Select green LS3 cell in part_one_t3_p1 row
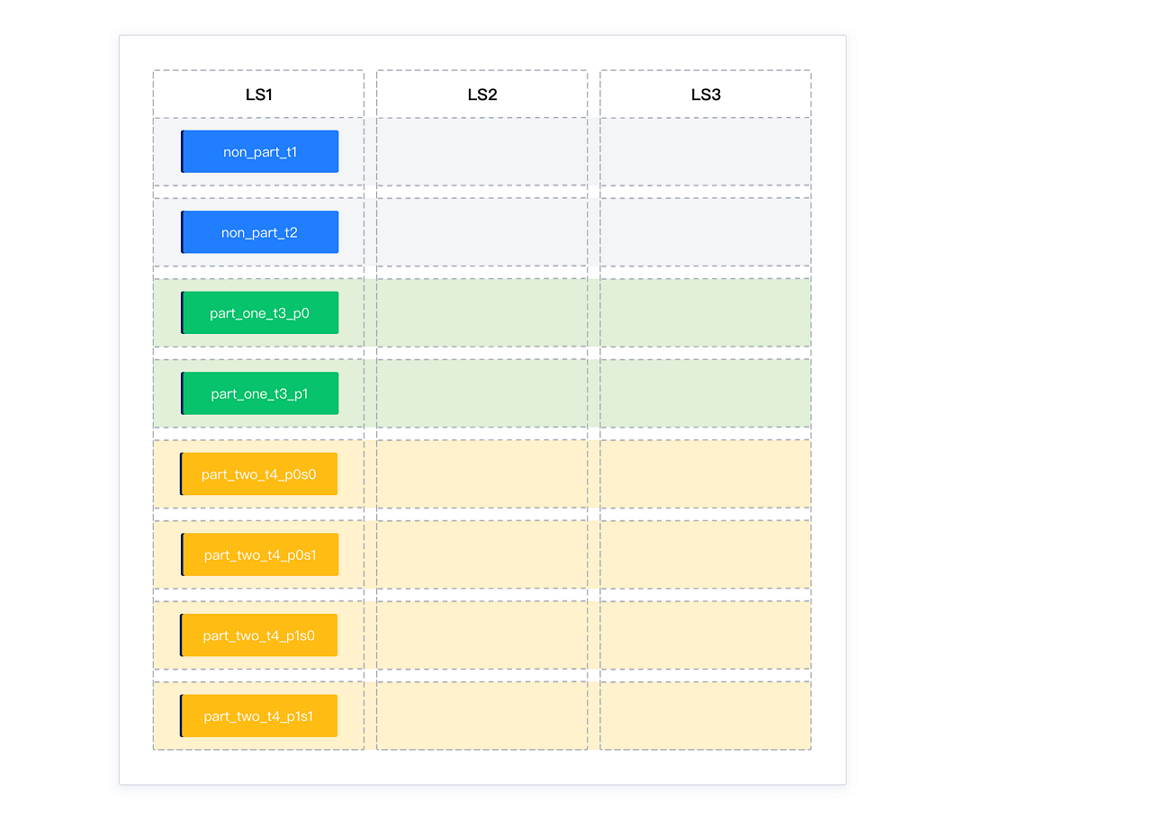Image resolution: width=1152 pixels, height=820 pixels. coord(705,394)
